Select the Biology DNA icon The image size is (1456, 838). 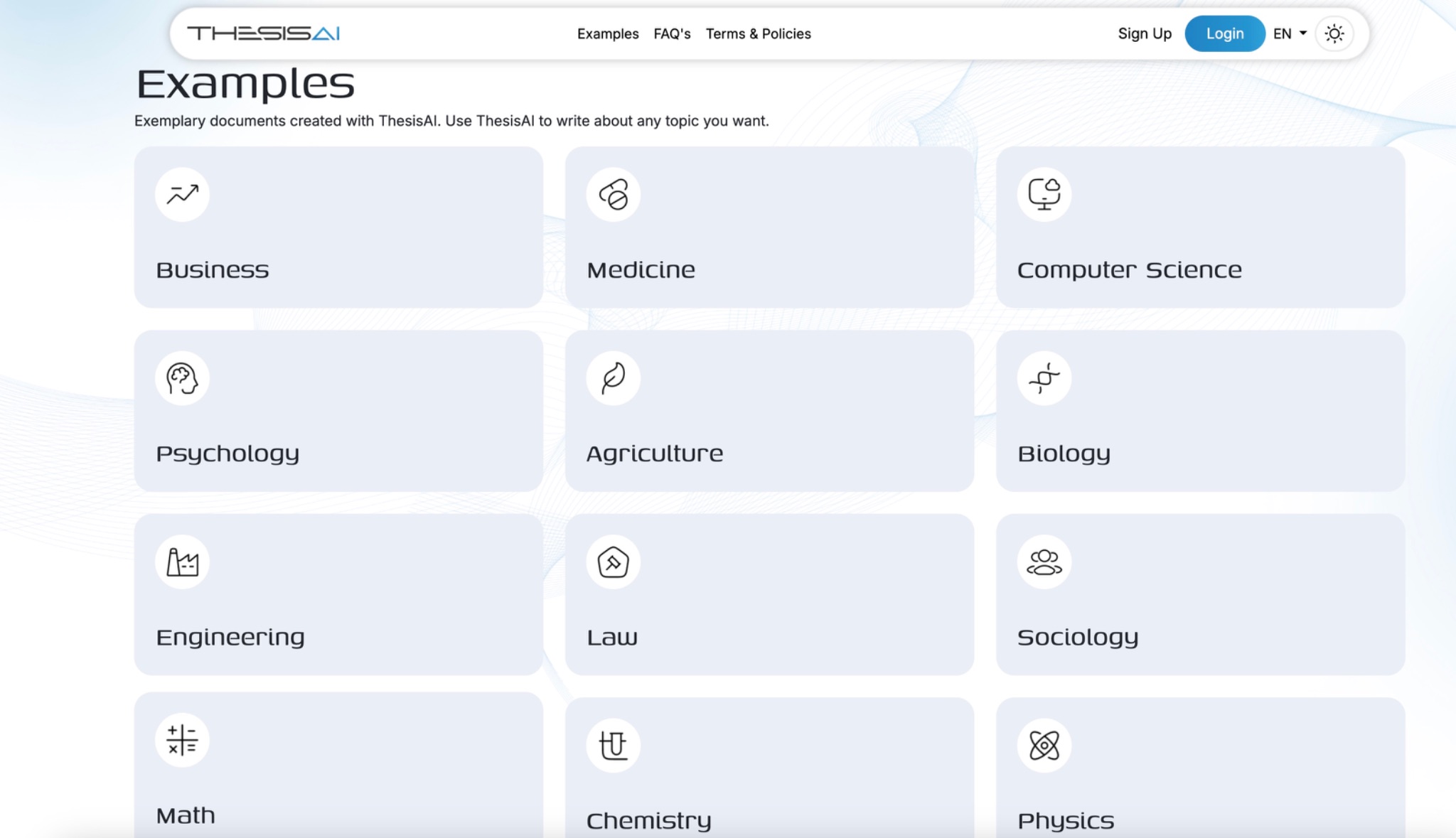tap(1044, 377)
